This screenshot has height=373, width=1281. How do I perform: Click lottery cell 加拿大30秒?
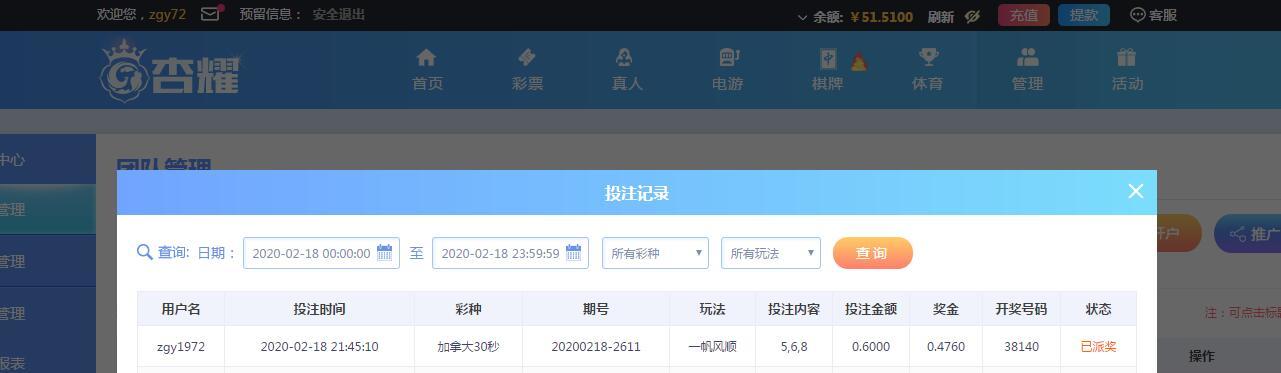coord(468,347)
